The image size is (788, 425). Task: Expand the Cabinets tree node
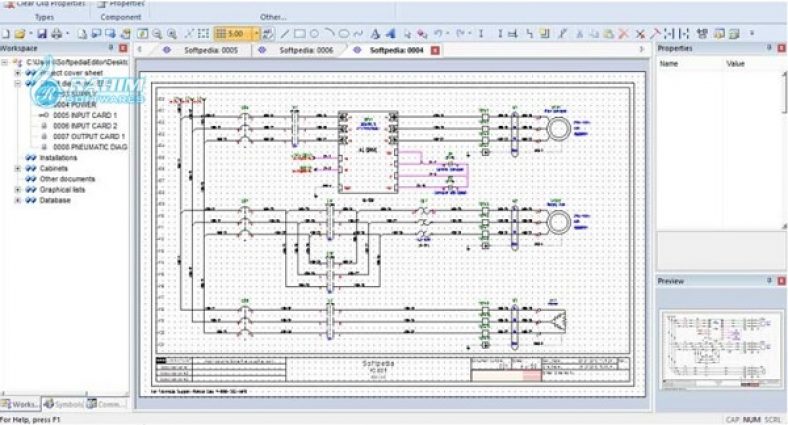tap(18, 168)
